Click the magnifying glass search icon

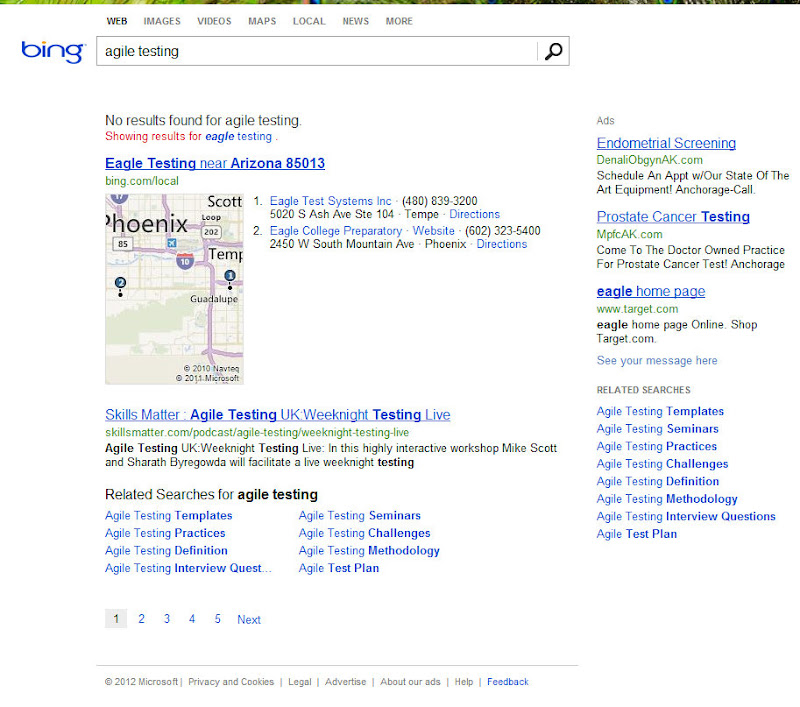point(554,51)
